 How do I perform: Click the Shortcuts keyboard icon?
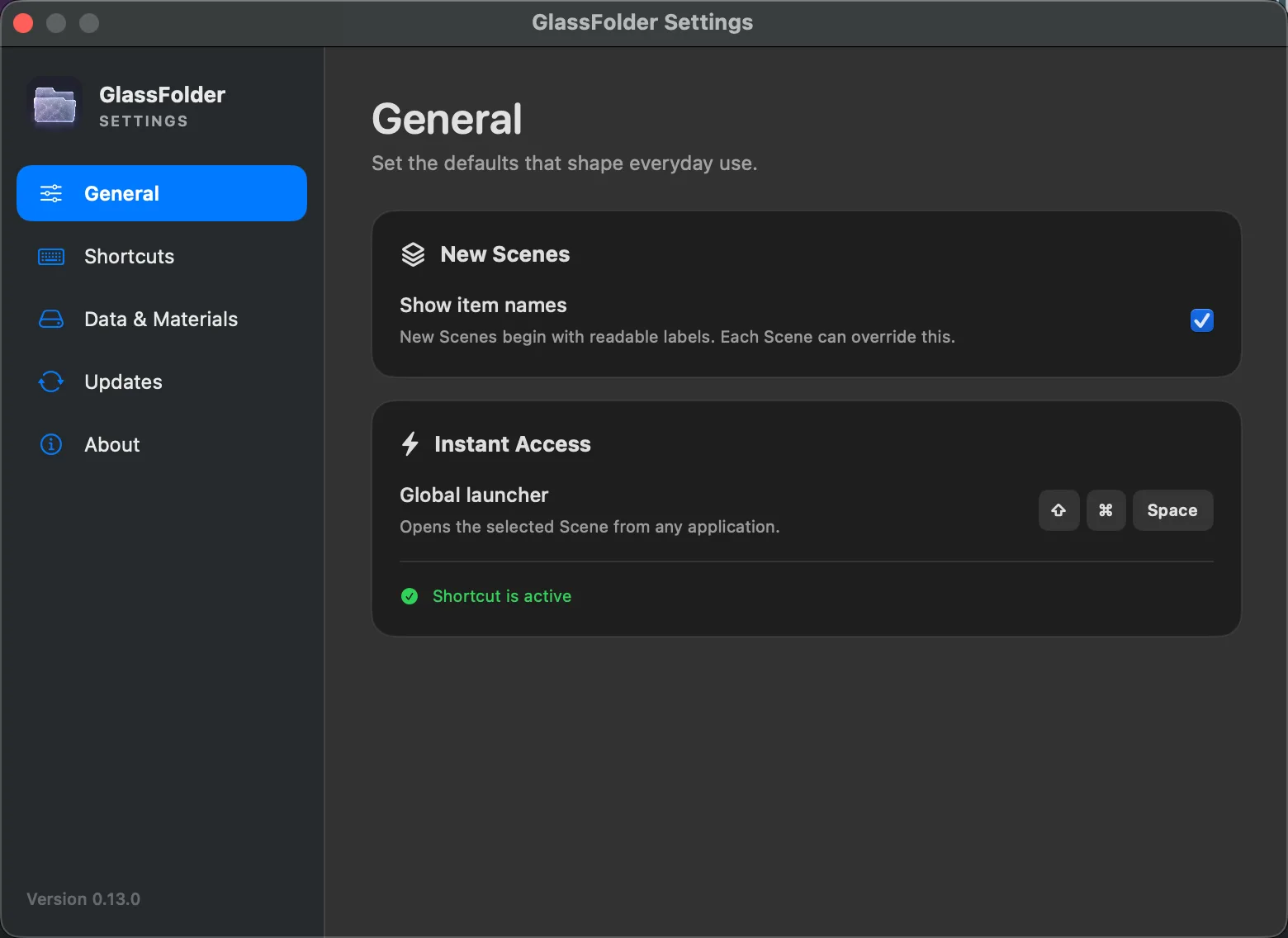pyautogui.click(x=51, y=257)
